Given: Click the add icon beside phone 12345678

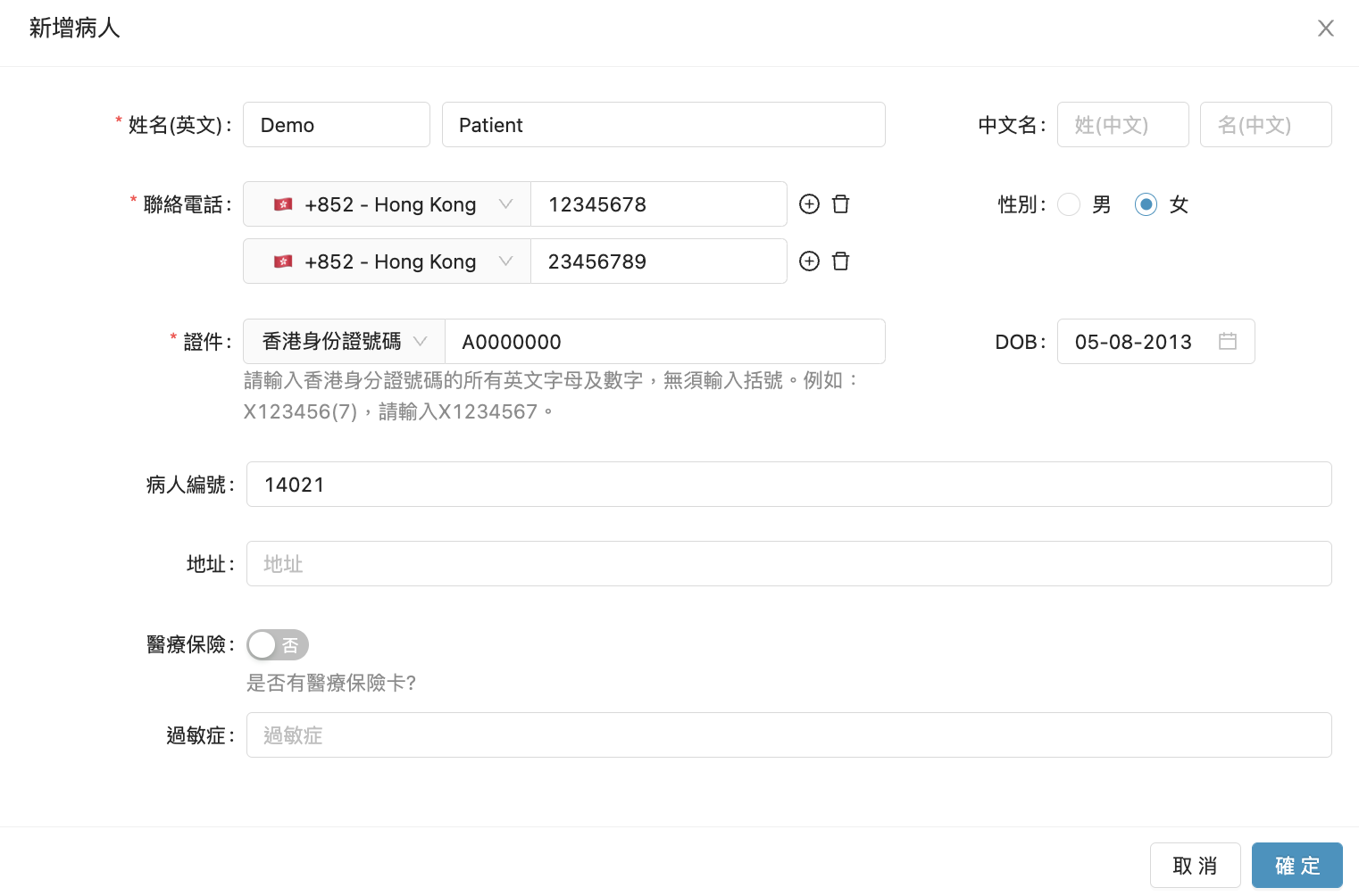Looking at the screenshot, I should click(x=809, y=204).
